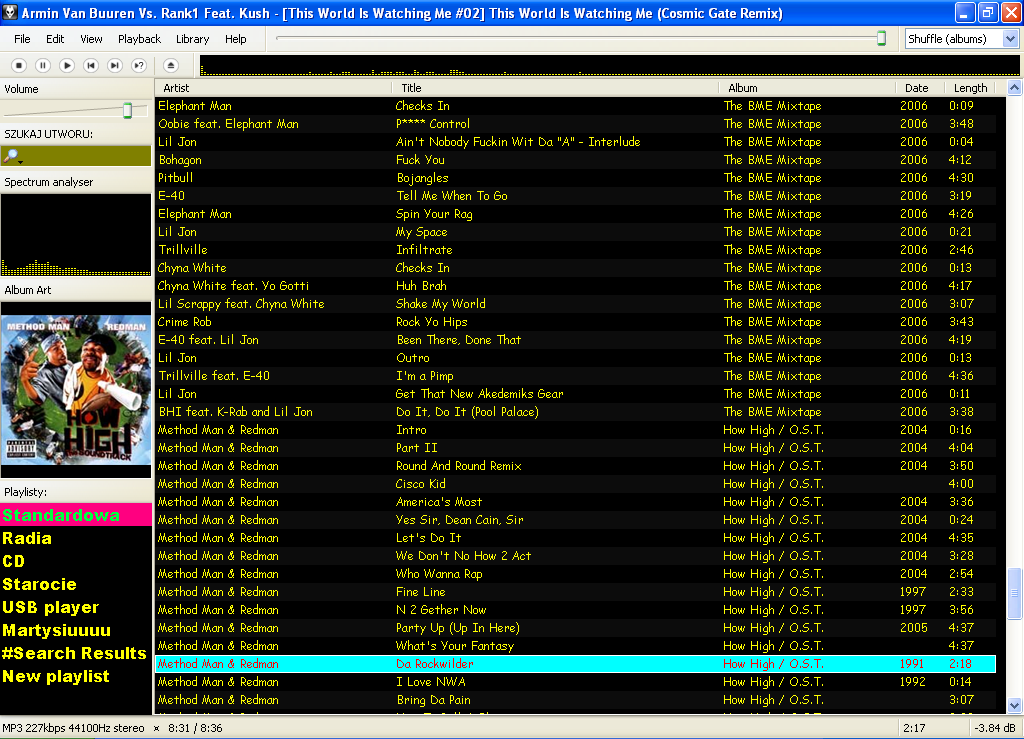1024x739 pixels.
Task: Select the track 'We Don't No How 2 Act'
Action: click(x=575, y=556)
